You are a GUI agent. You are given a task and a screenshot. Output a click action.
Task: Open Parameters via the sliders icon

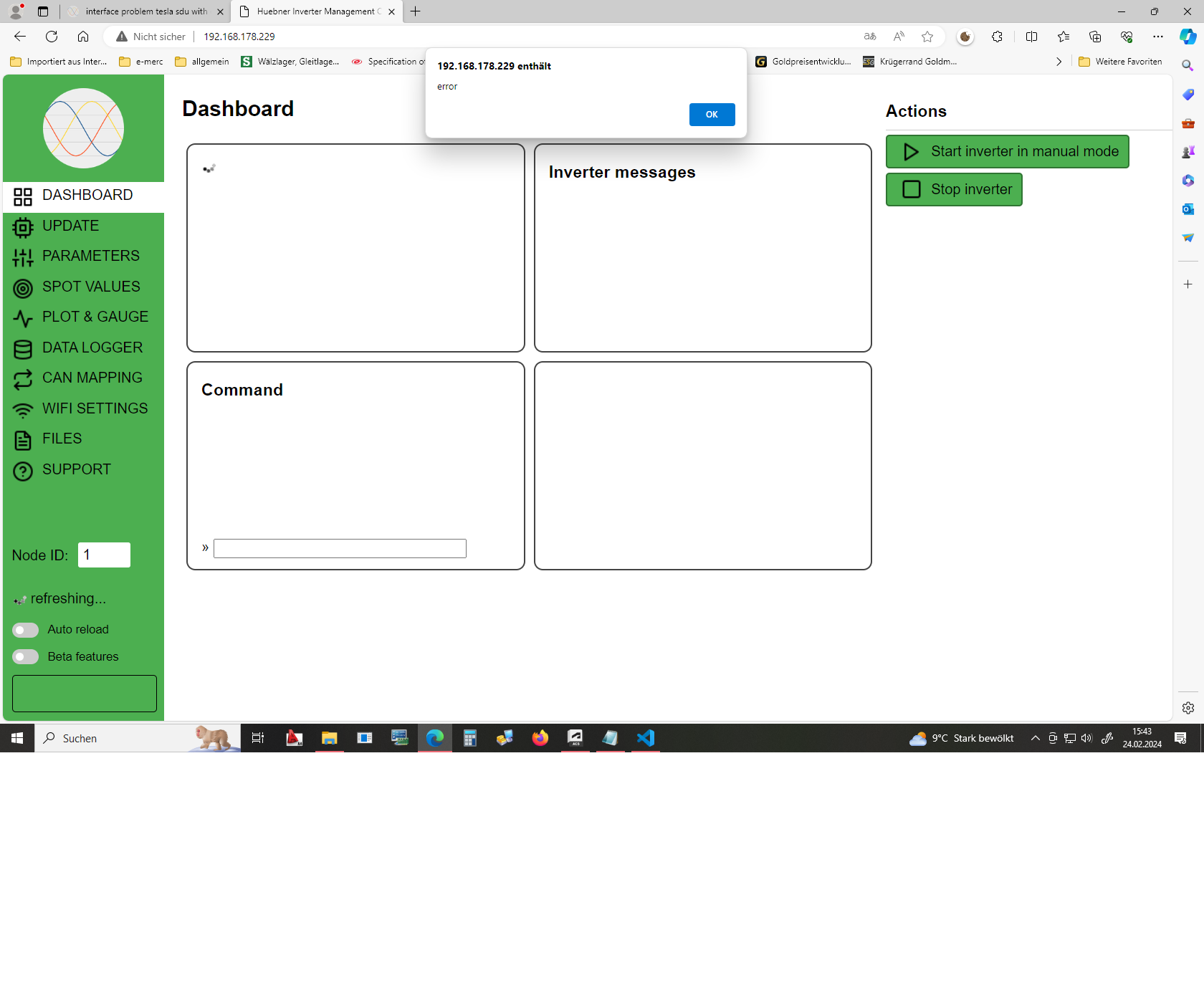[x=23, y=257]
